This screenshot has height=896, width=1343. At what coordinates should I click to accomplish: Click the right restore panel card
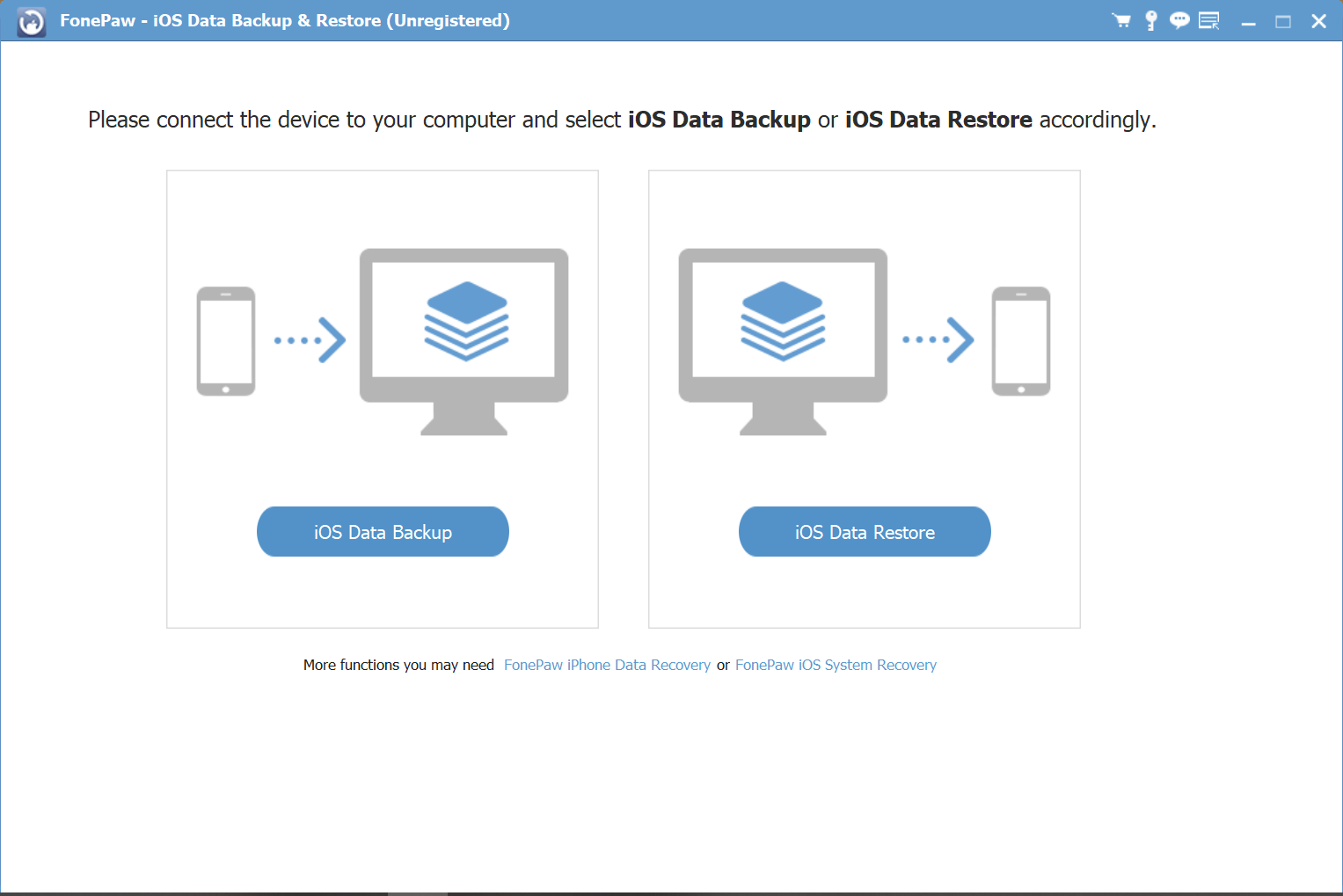tap(865, 398)
